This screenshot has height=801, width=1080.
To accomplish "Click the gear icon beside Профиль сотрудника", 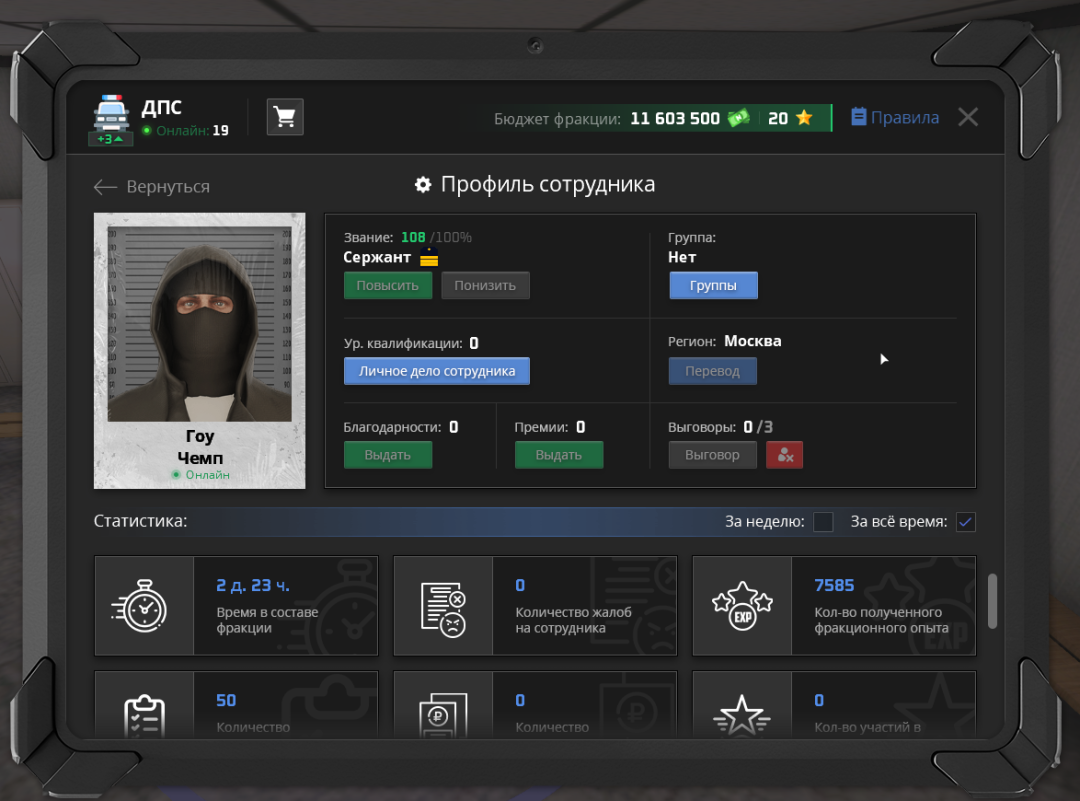I will click(423, 185).
